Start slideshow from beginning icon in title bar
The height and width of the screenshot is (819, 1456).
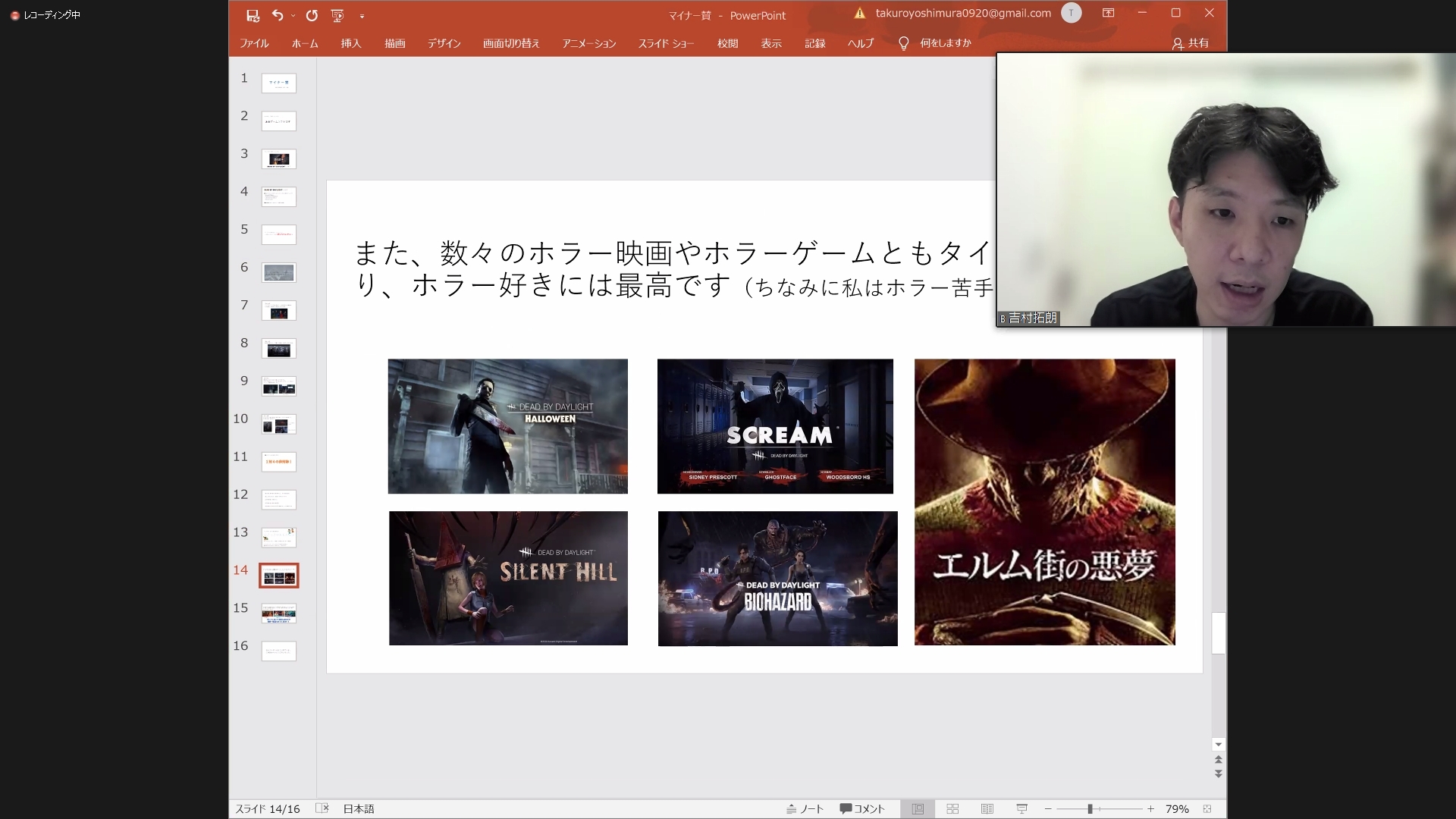click(337, 15)
